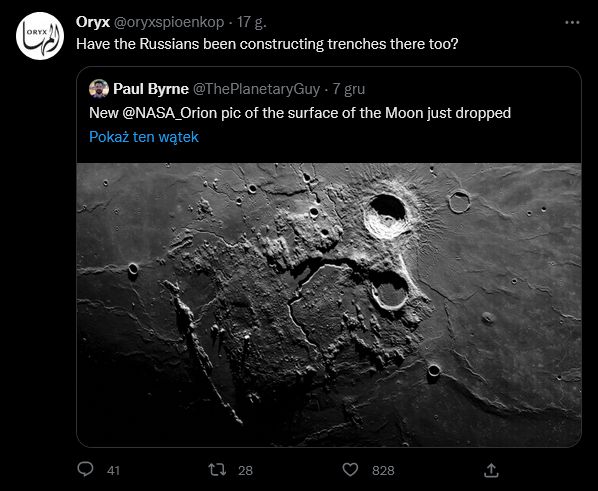598x491 pixels.
Task: Open the Moon surface photo
Action: coord(329,304)
